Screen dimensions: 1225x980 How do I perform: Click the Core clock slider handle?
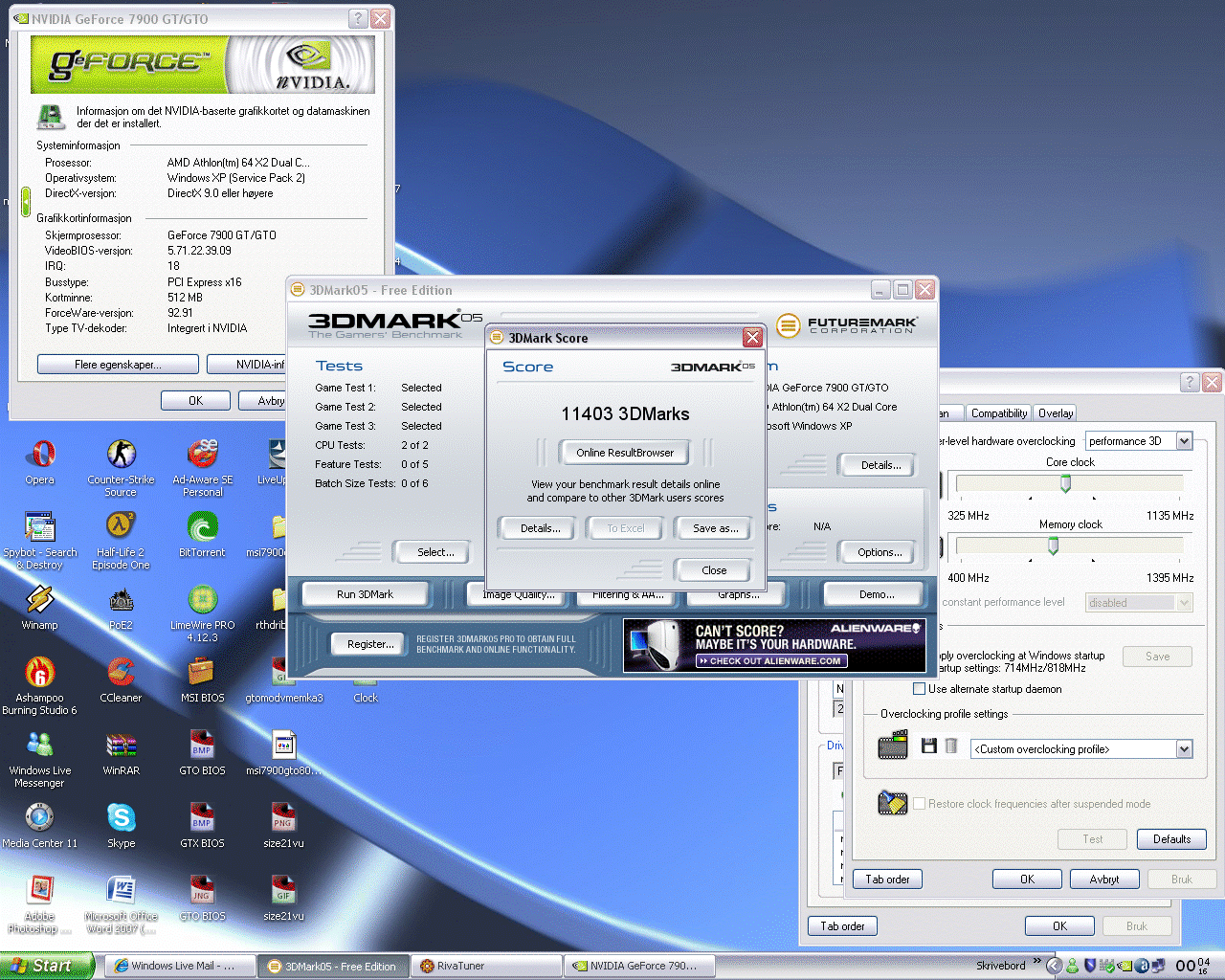1065,484
